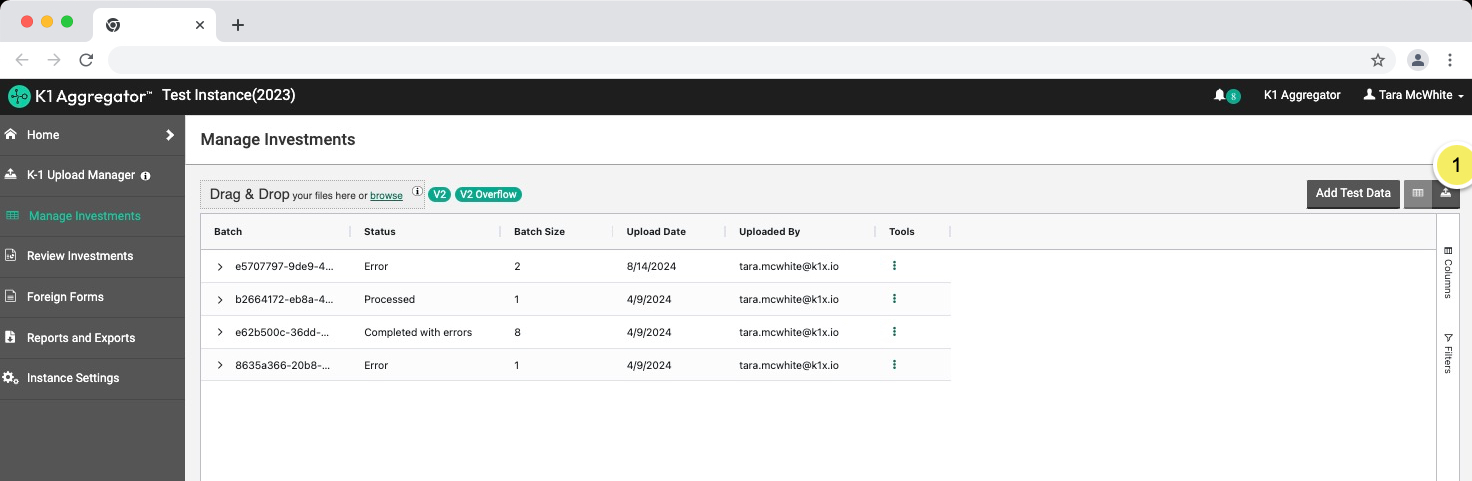Click the browse link to upload files

386,196
